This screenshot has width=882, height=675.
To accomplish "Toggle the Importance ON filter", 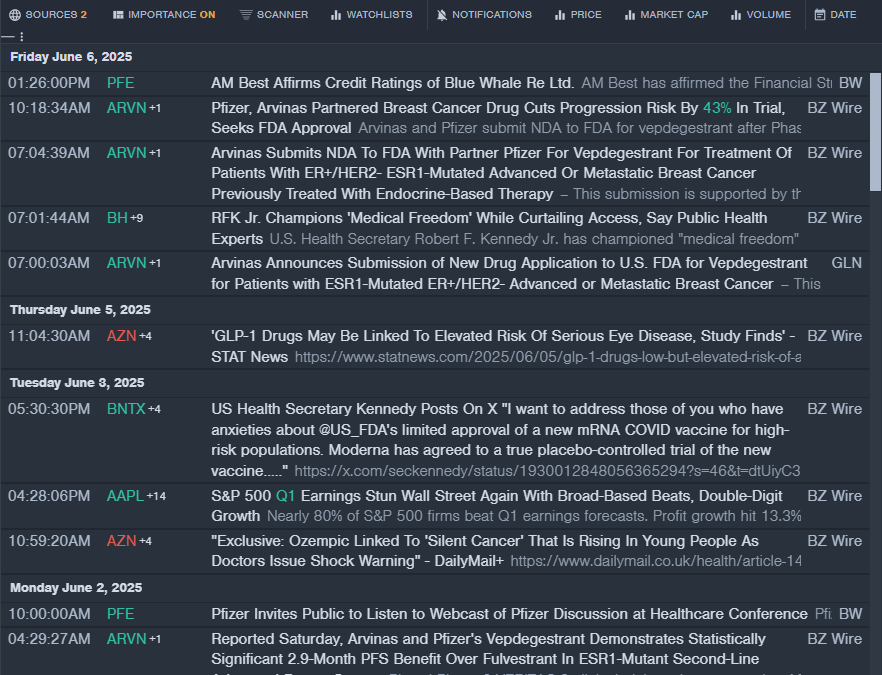I will click(x=164, y=15).
